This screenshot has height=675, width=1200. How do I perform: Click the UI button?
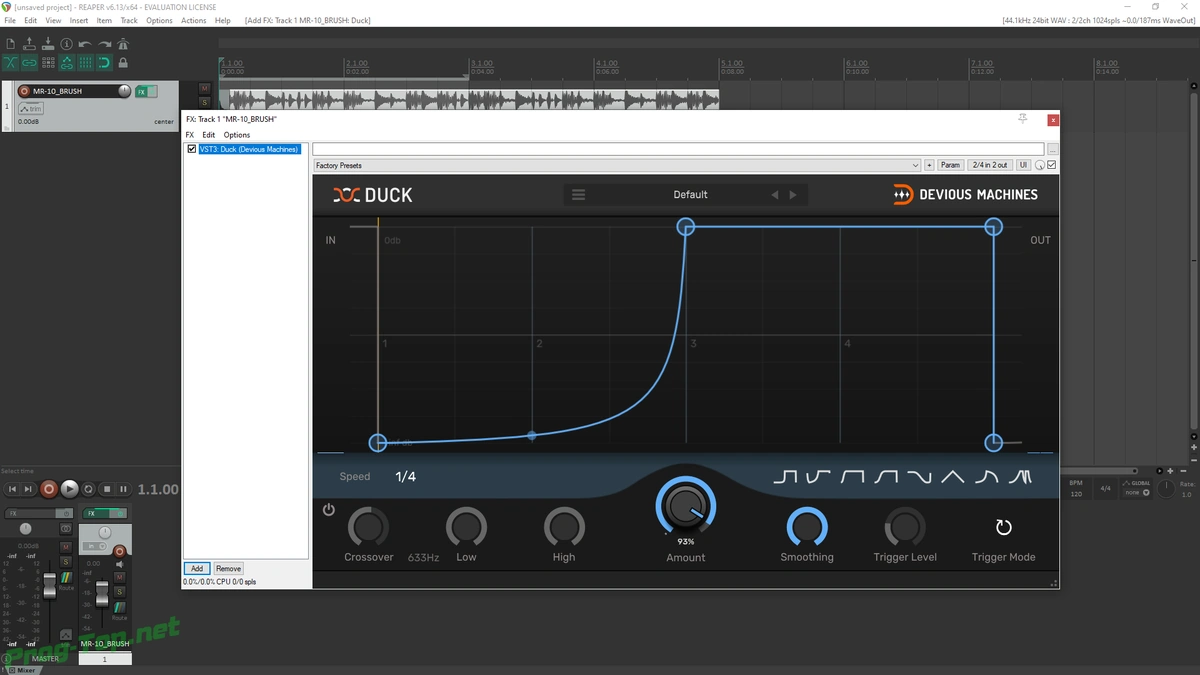(1024, 165)
